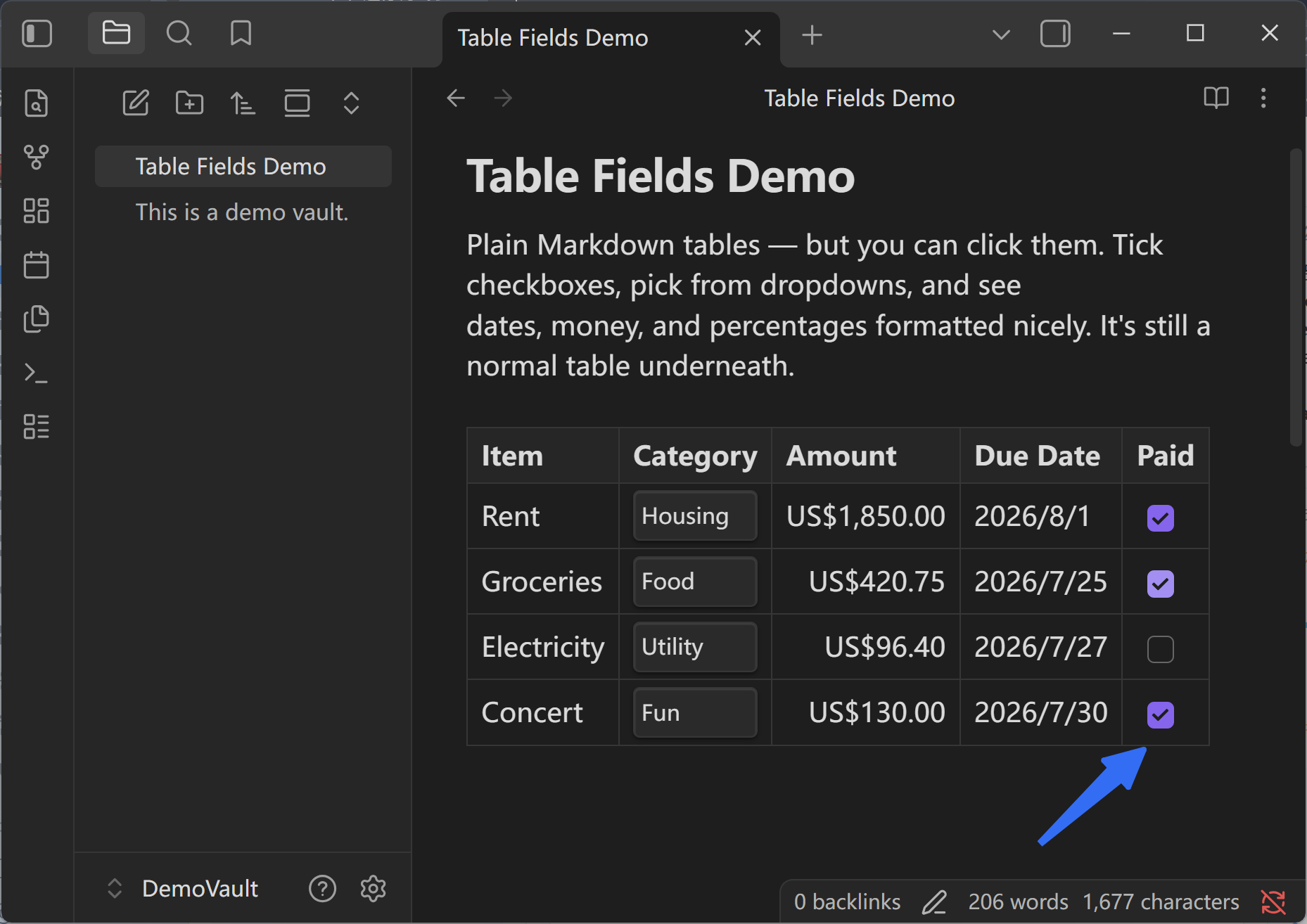Open today's daily note calendar icon
Viewport: 1307px width, 924px height.
tap(36, 265)
